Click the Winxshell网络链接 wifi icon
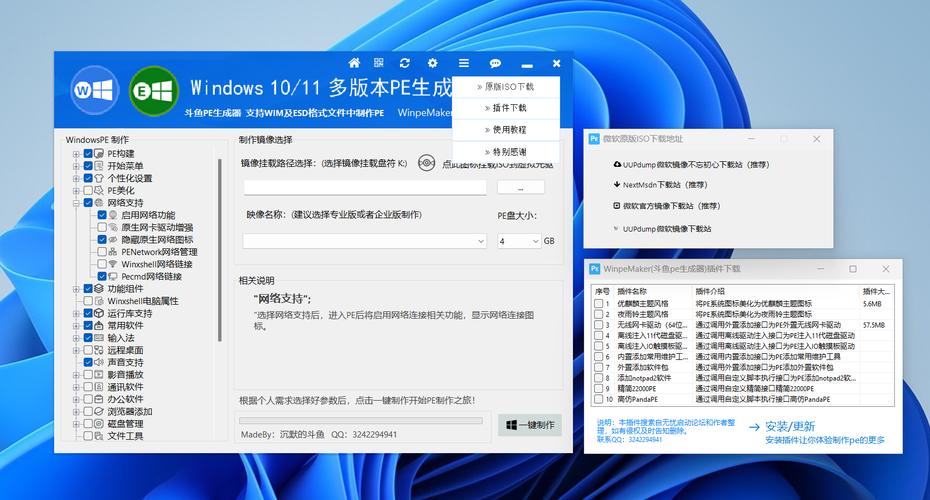 tap(113, 265)
